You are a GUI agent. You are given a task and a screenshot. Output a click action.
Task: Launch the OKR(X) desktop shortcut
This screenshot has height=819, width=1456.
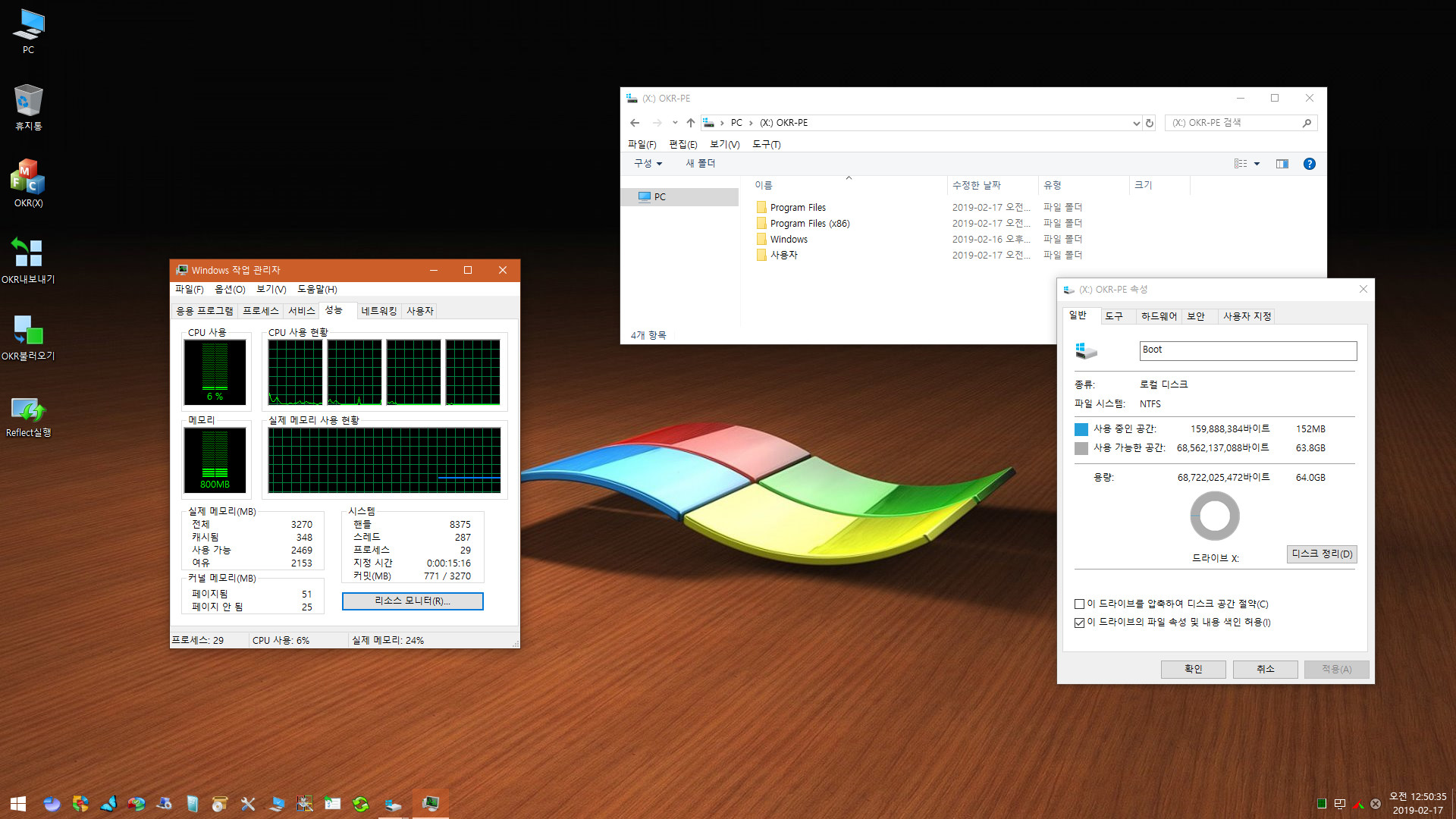(x=28, y=184)
